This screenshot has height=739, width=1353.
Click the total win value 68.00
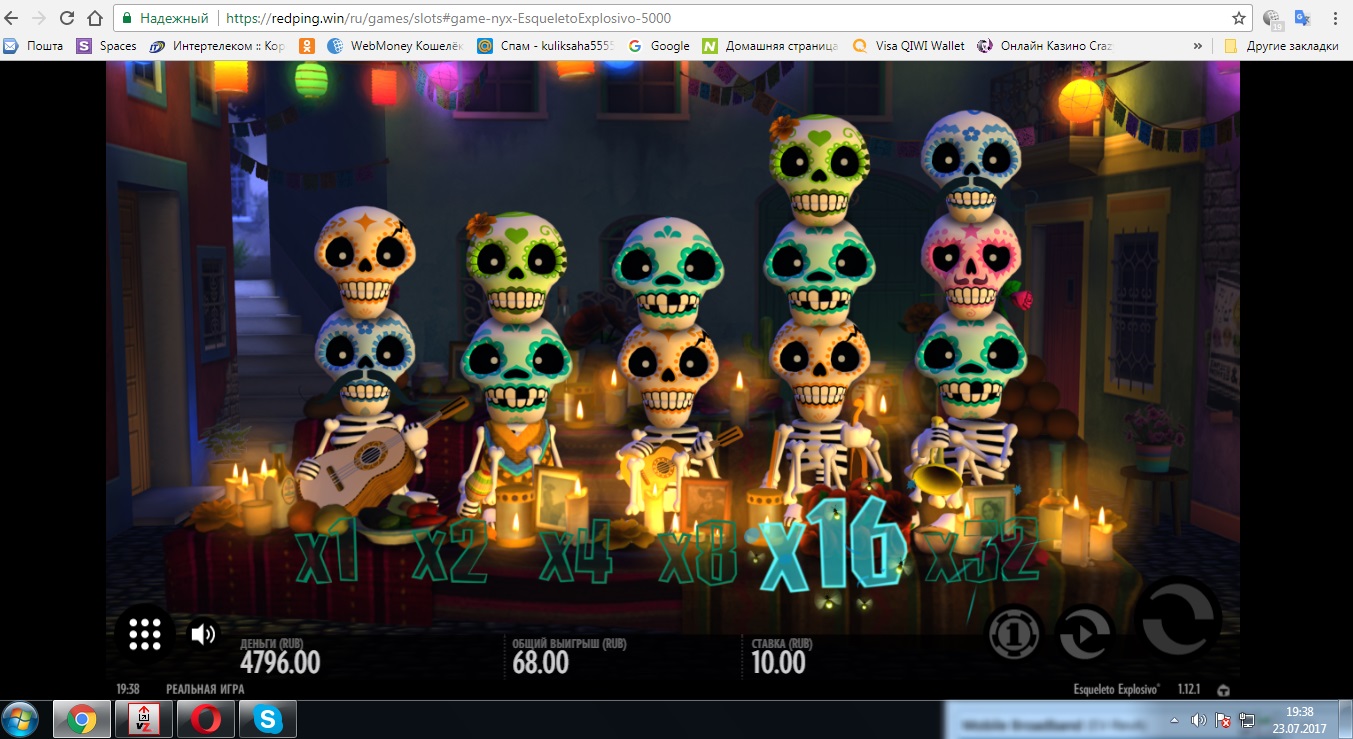click(x=540, y=662)
